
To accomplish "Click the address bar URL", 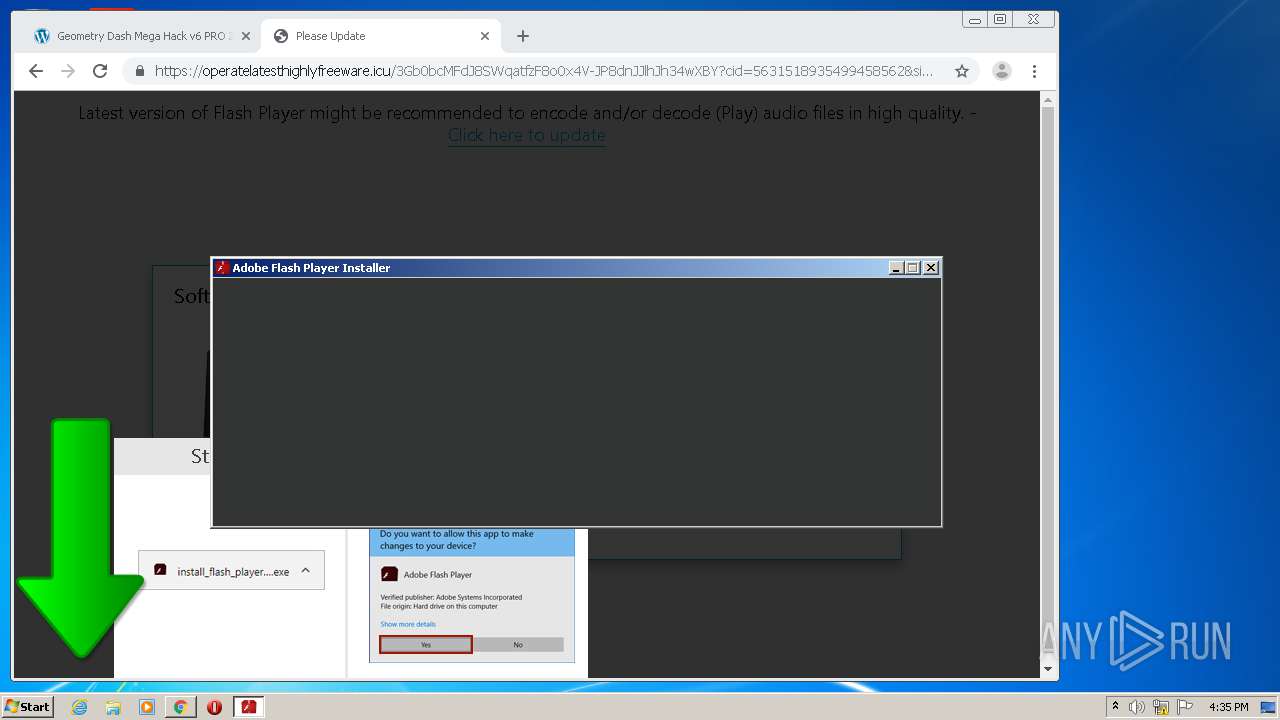I will click(544, 71).
